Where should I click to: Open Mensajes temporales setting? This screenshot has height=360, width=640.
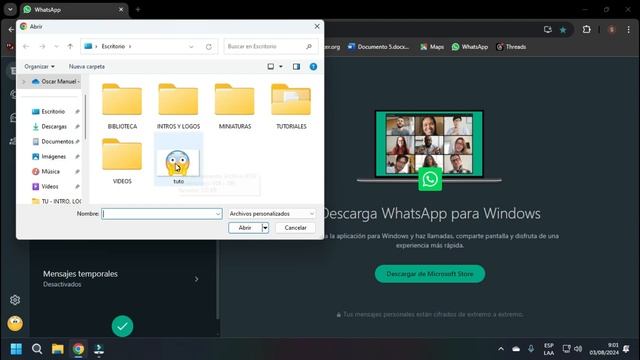point(122,279)
